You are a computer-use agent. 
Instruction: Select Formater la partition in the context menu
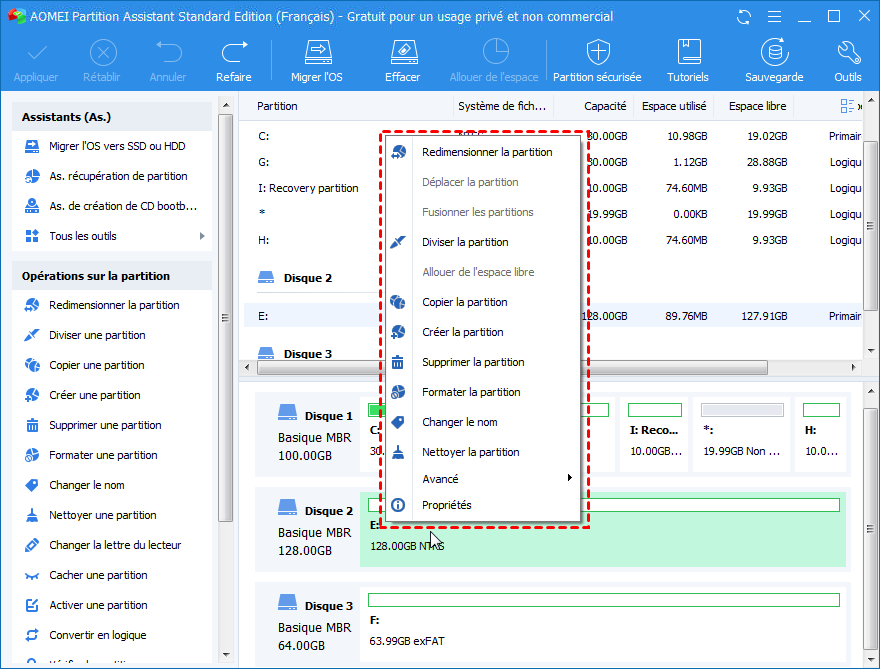(x=471, y=392)
